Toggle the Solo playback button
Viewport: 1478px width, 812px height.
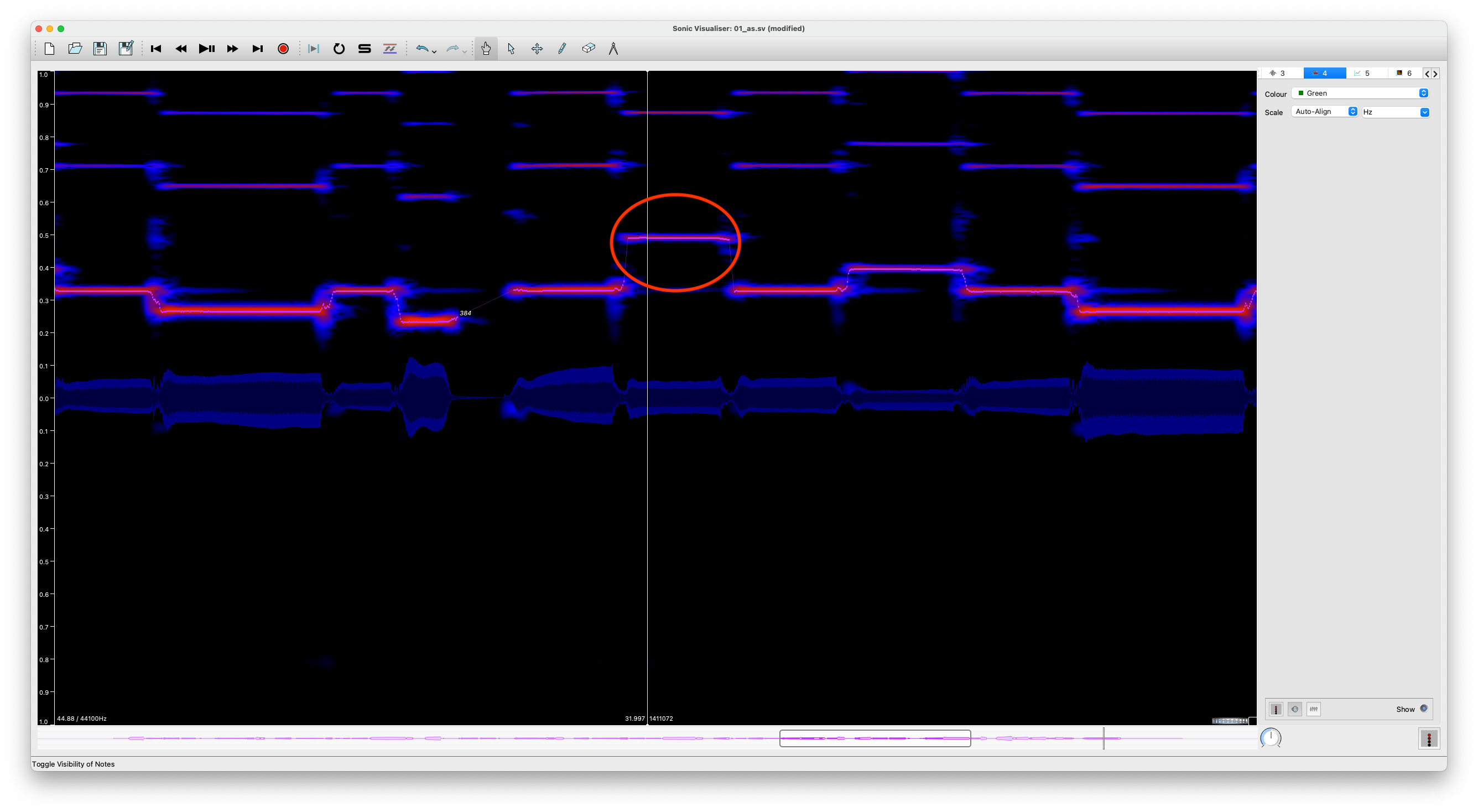365,49
